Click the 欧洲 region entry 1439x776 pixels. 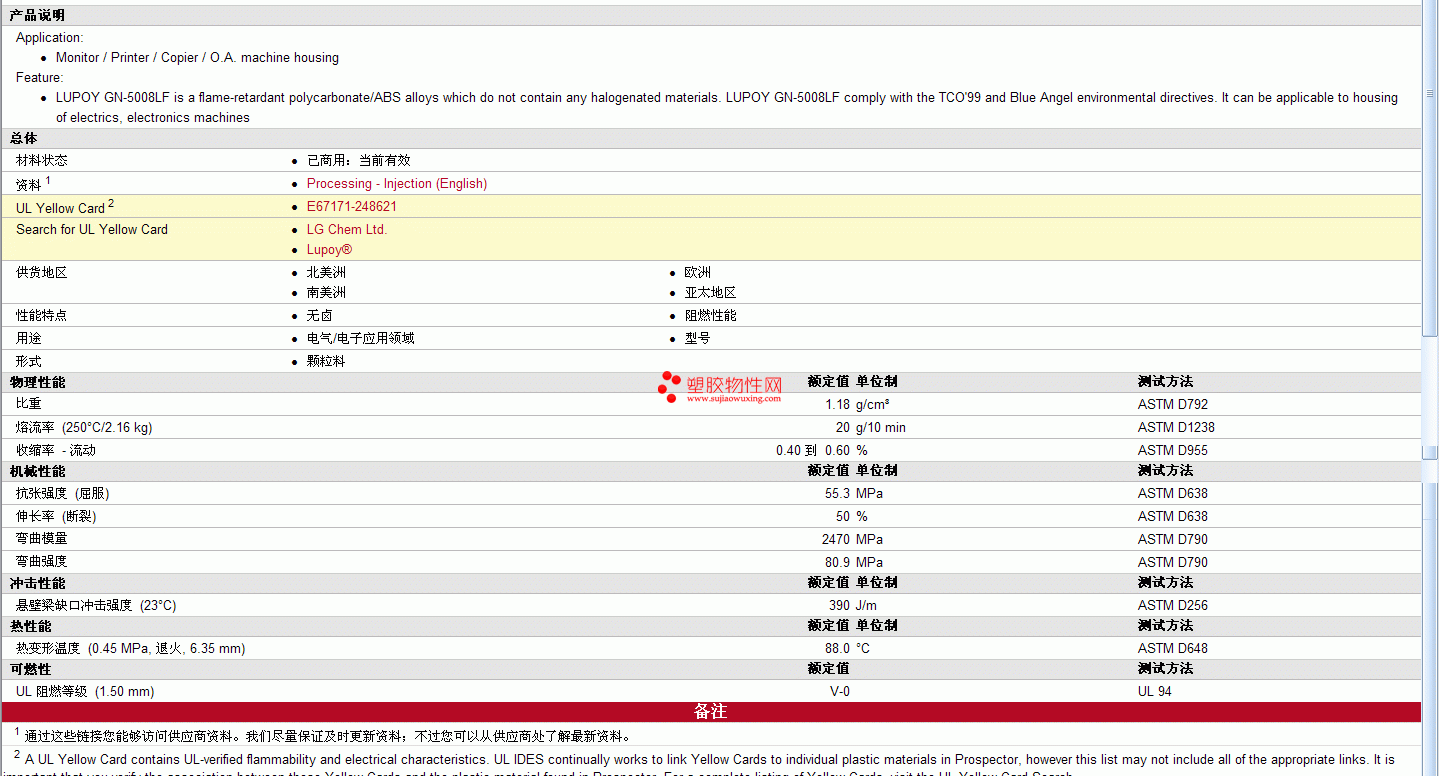click(x=698, y=272)
